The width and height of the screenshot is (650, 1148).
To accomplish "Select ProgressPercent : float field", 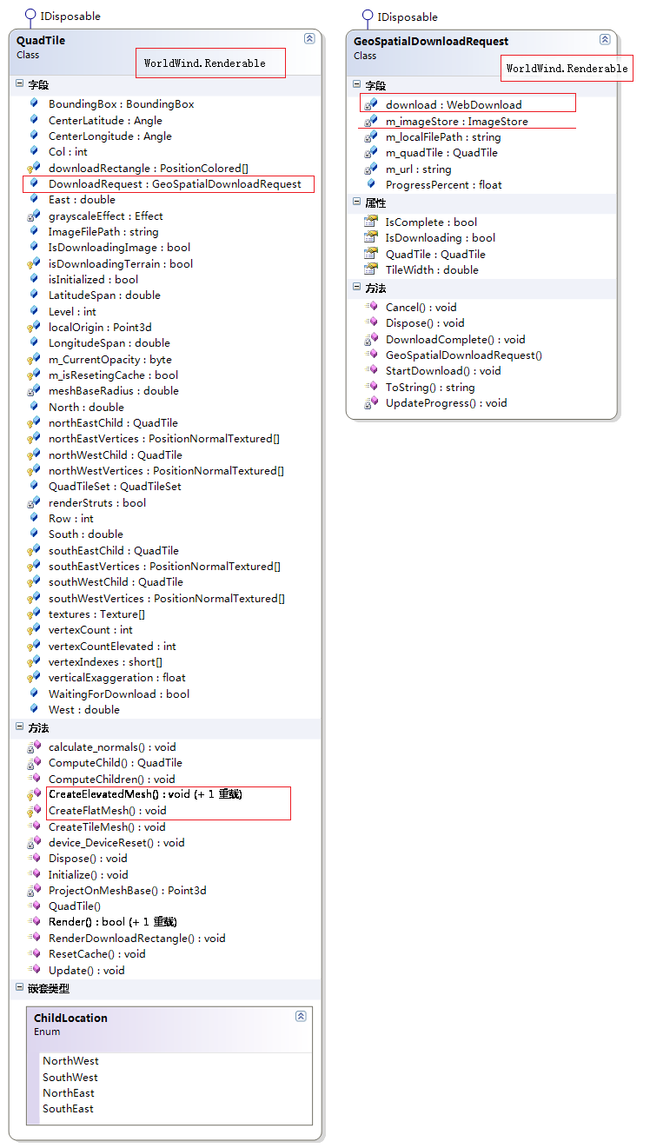I will click(444, 184).
